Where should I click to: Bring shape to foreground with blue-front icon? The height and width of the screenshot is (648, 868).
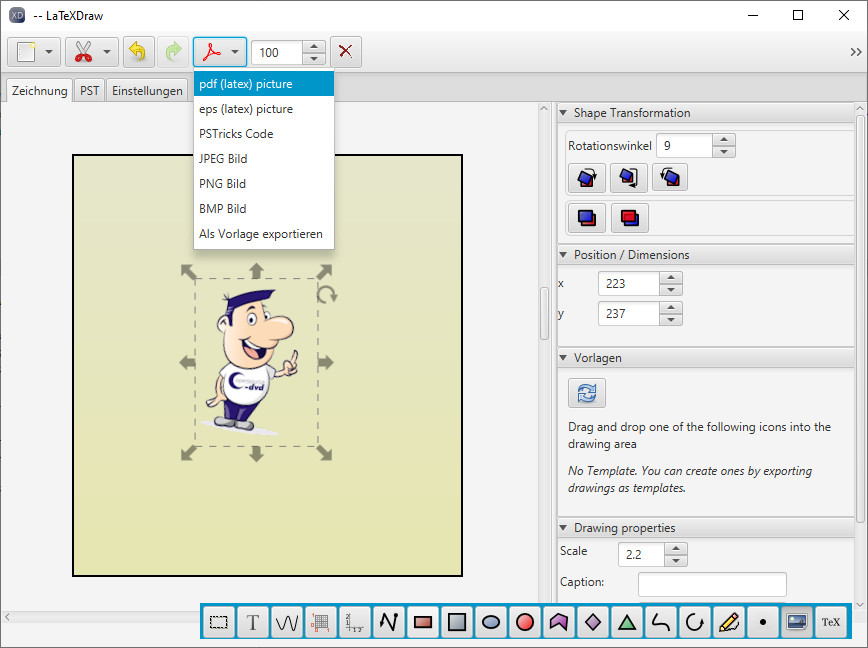tap(586, 217)
